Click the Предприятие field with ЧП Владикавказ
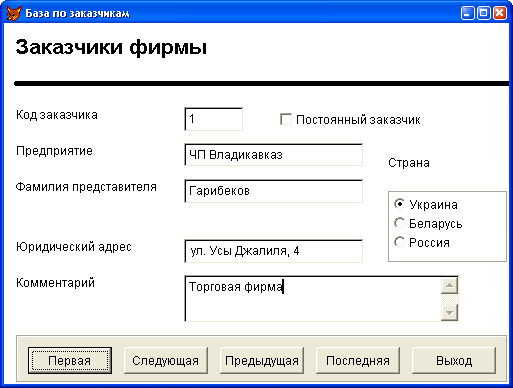Image resolution: width=513 pixels, height=388 pixels. pos(273,155)
